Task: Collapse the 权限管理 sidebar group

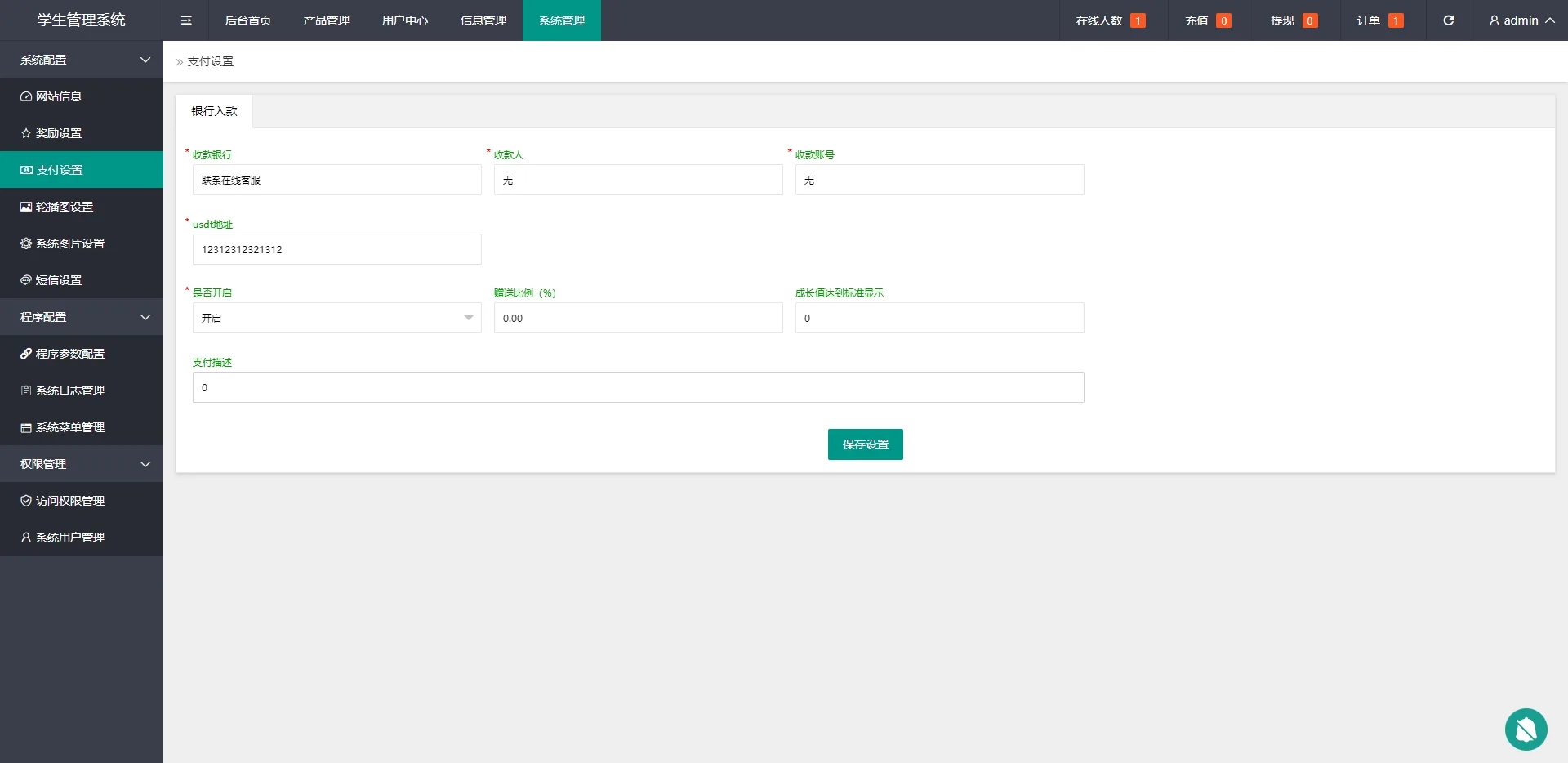Action: tap(82, 464)
